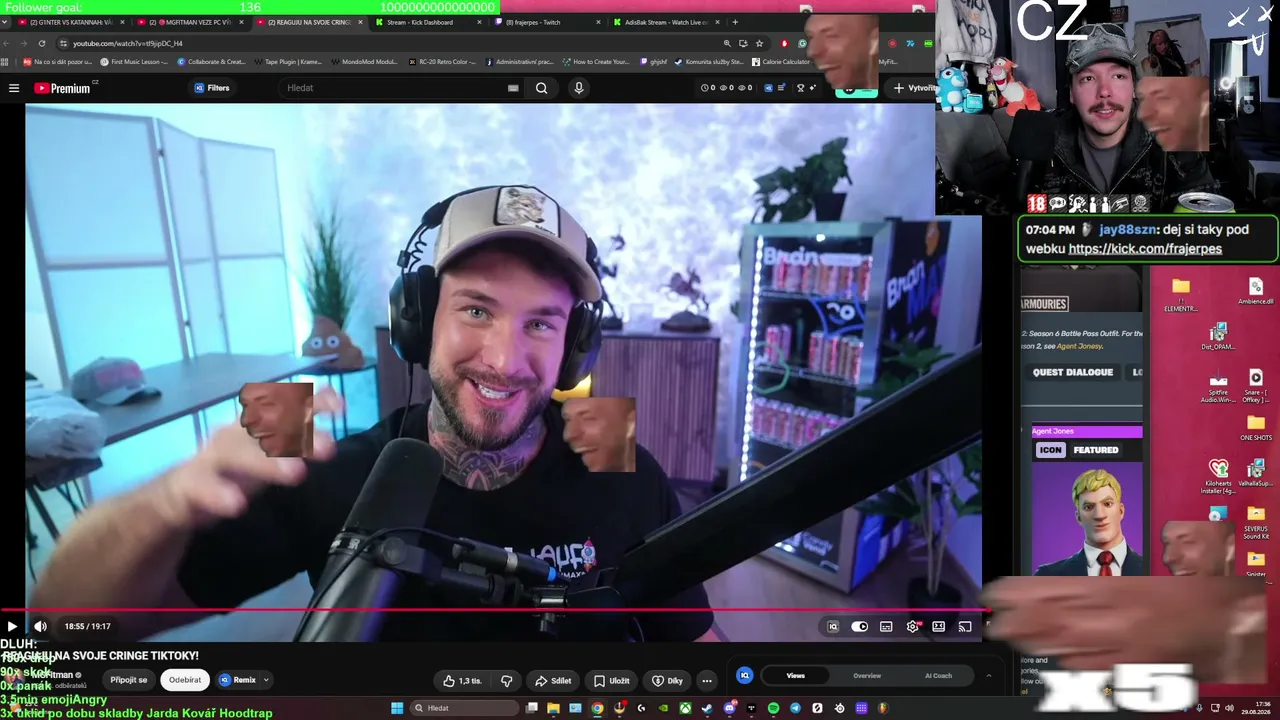Viewport: 1280px width, 720px height.
Task: Turn on video subtitles
Action: pos(886,627)
